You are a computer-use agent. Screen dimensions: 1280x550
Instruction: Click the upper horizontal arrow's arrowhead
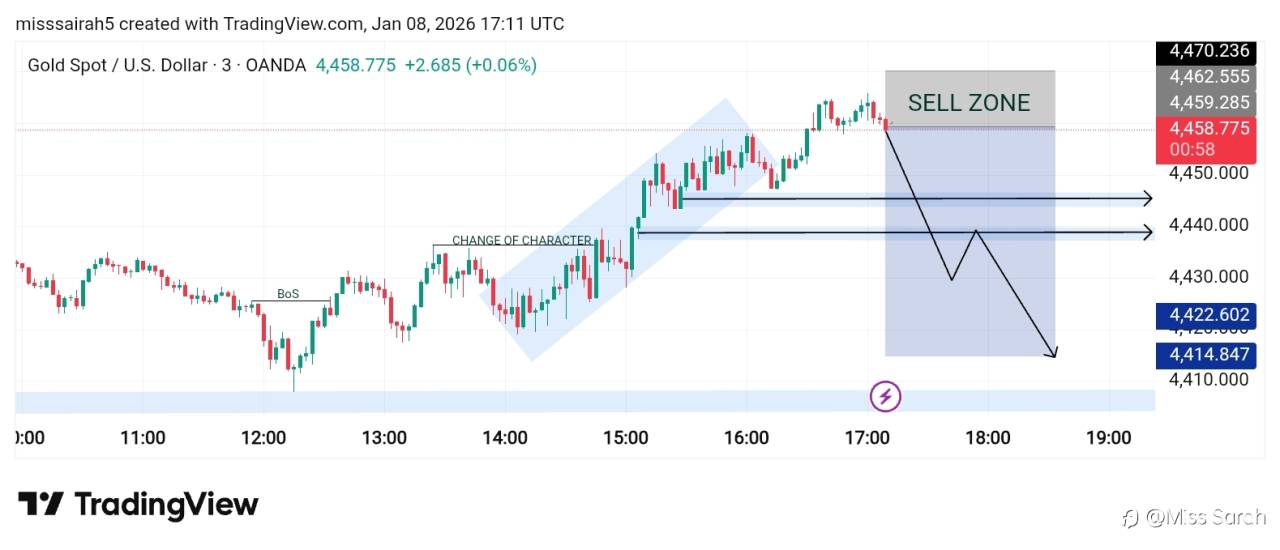click(1148, 199)
